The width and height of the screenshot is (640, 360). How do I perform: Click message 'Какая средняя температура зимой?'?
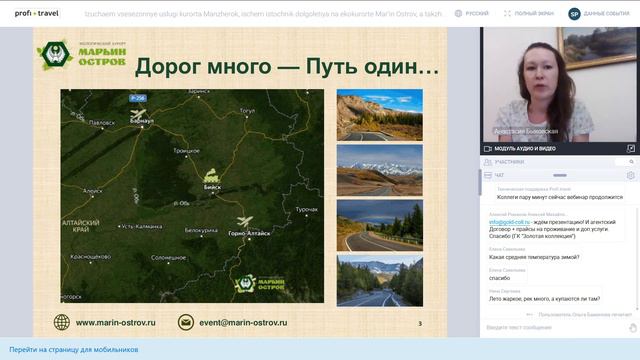pos(534,257)
